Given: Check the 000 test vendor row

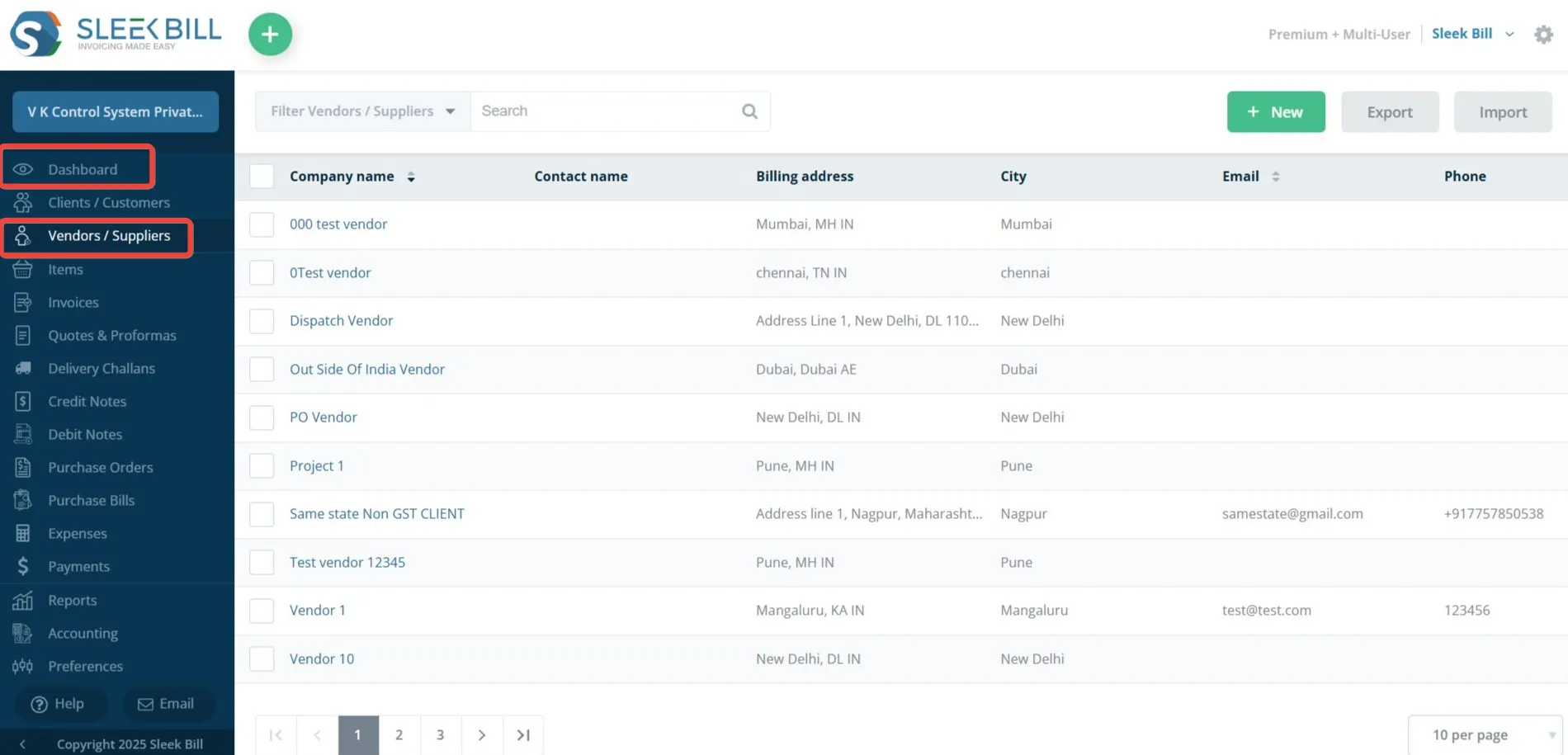Looking at the screenshot, I should pyautogui.click(x=262, y=224).
